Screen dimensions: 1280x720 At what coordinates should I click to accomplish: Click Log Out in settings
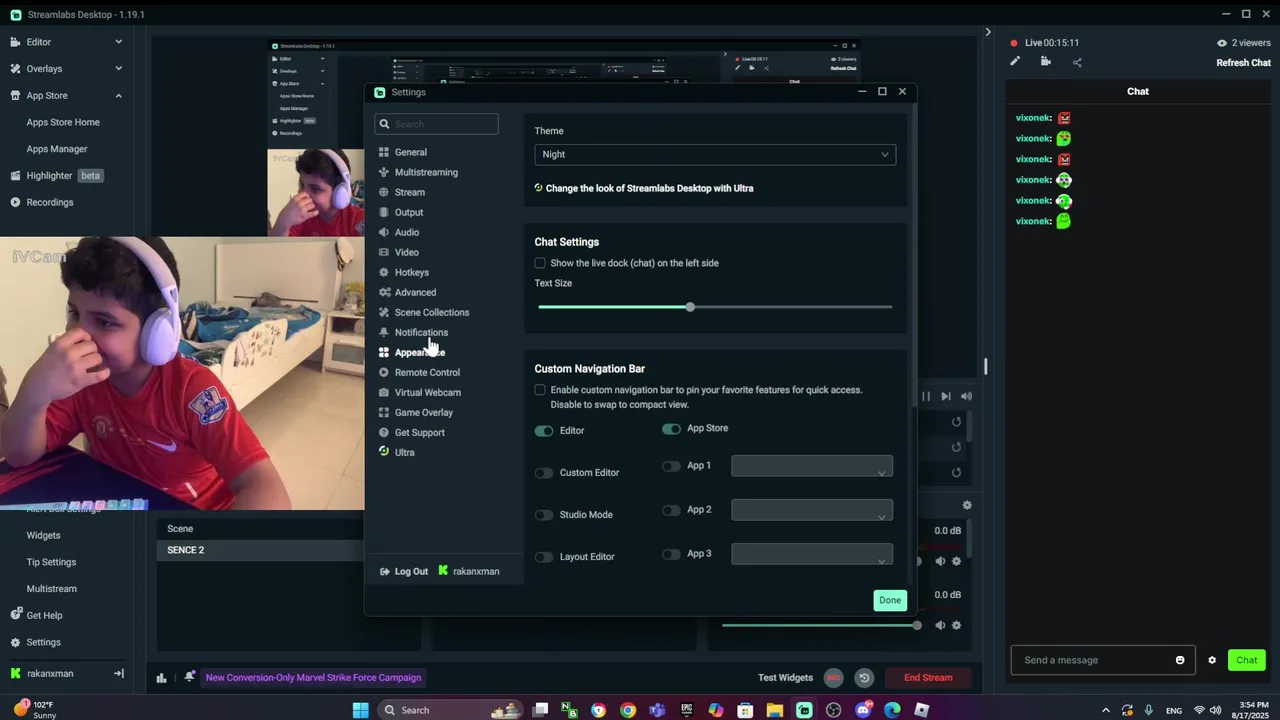pyautogui.click(x=404, y=571)
